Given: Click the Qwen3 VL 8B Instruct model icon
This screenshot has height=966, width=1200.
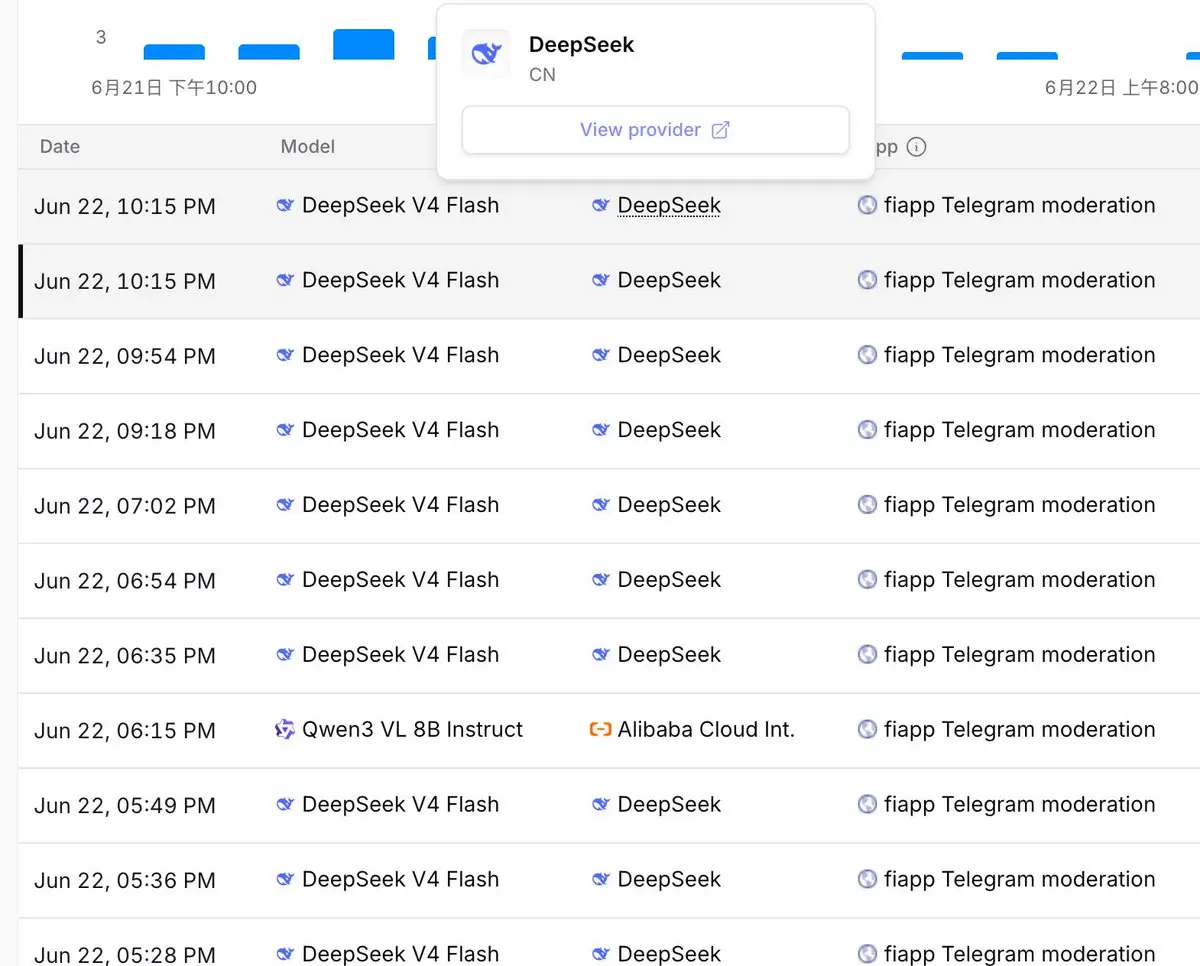Looking at the screenshot, I should [x=285, y=730].
